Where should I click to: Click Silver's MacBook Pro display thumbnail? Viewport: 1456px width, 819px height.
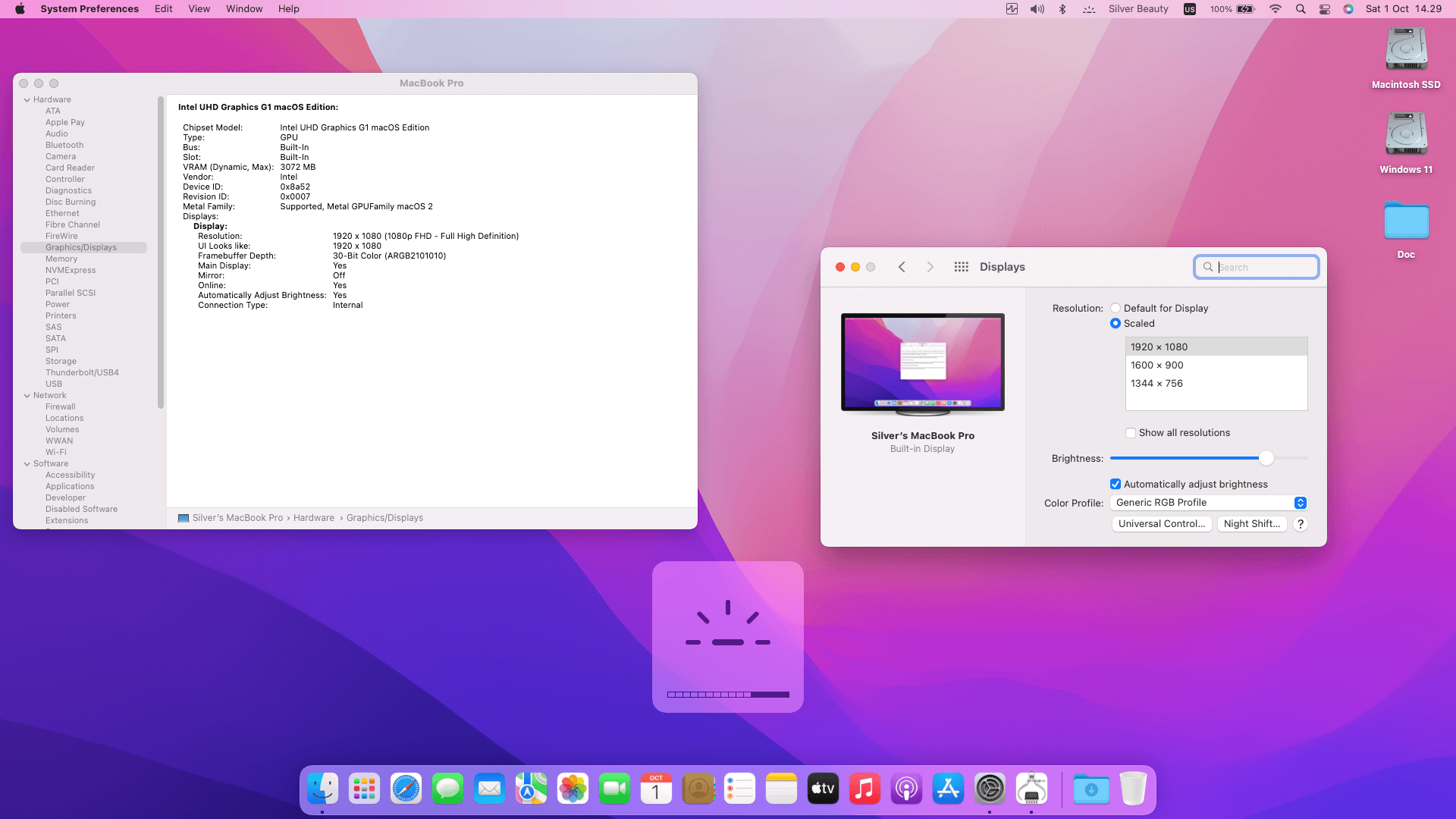[923, 365]
